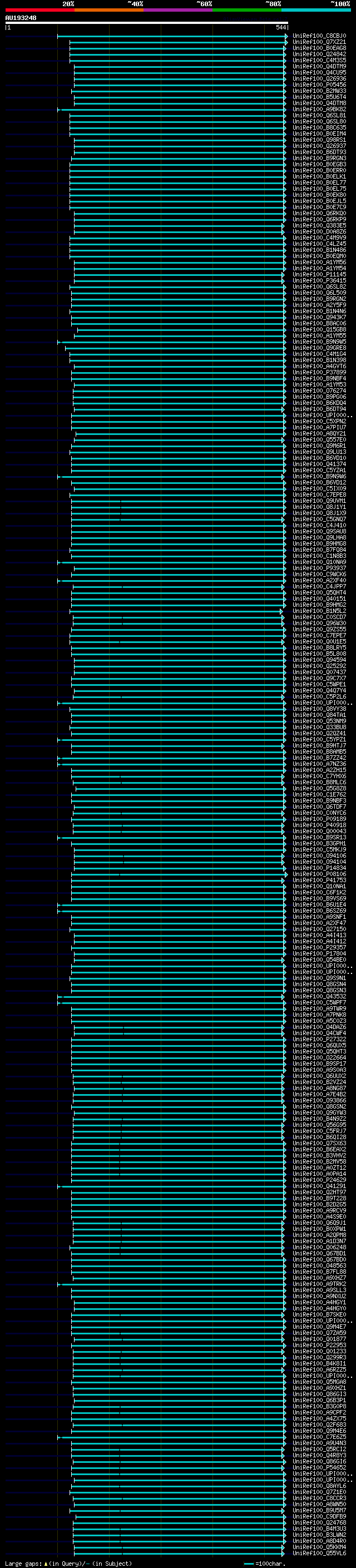Click the cyan =100char. scale legend bar
The image size is (356, 1568).
[x=248, y=1564]
